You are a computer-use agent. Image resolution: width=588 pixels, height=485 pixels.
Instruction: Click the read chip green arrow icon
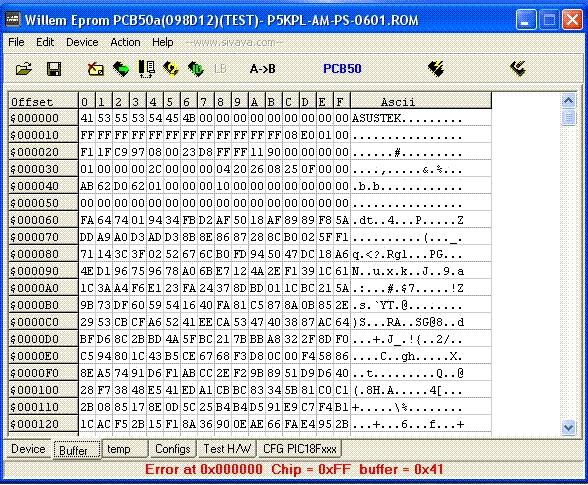click(x=121, y=69)
